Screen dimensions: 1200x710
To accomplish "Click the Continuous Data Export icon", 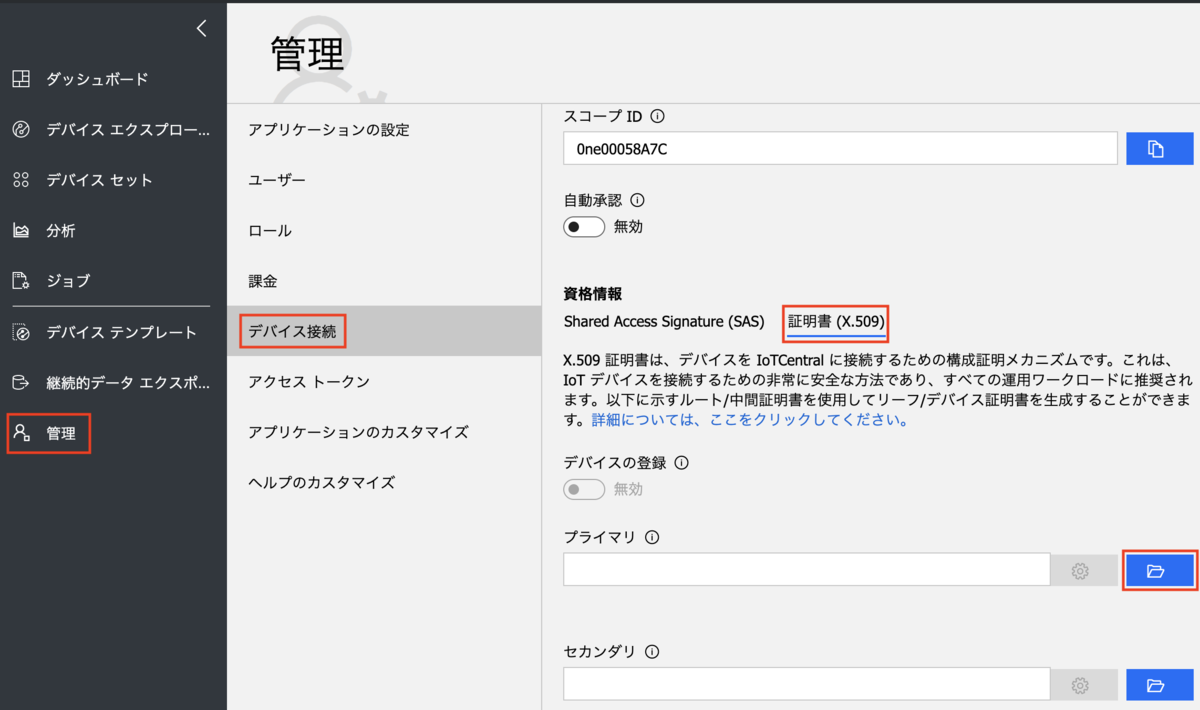I will pos(21,382).
